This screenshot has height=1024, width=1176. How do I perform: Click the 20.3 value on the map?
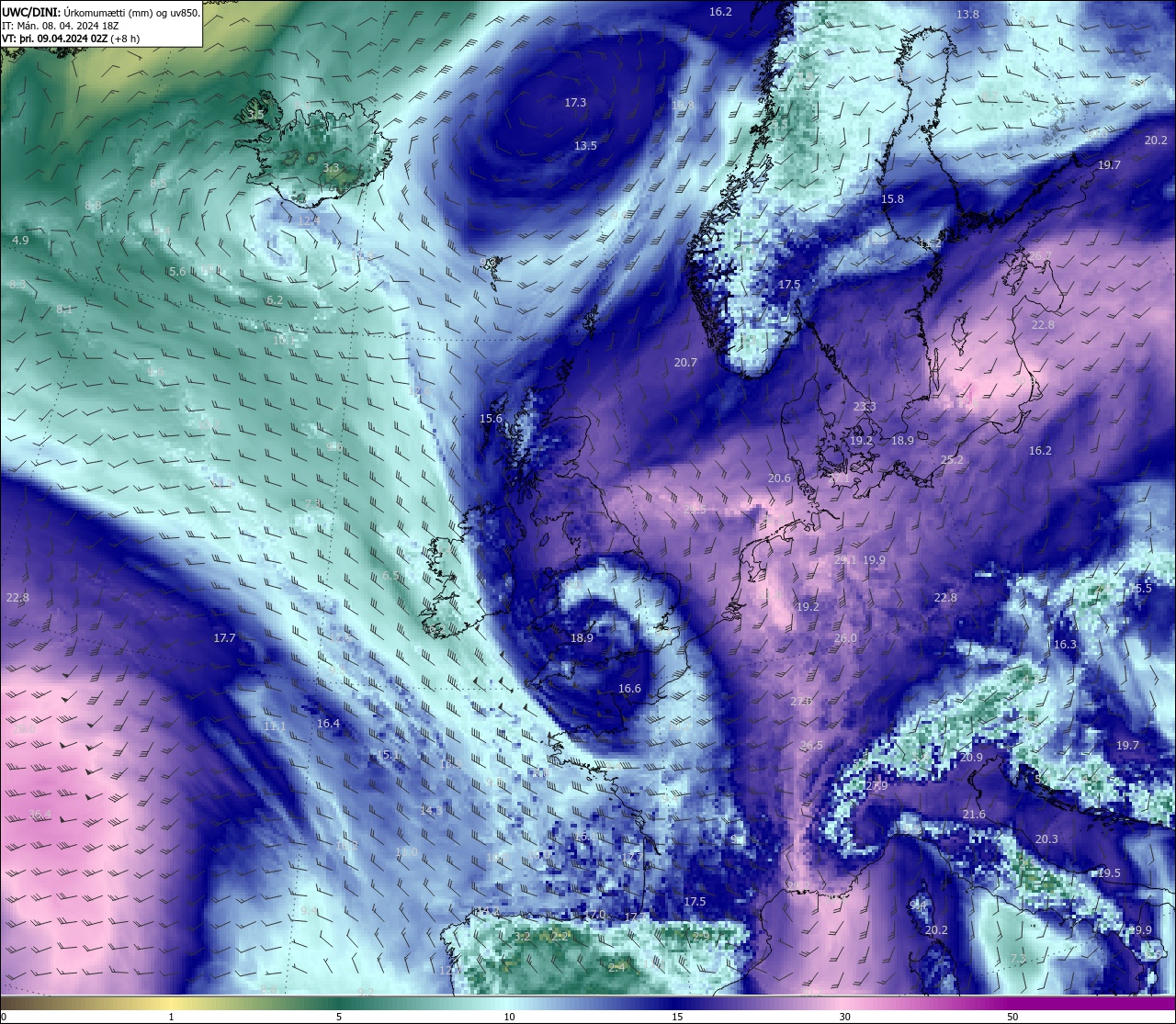click(1046, 839)
